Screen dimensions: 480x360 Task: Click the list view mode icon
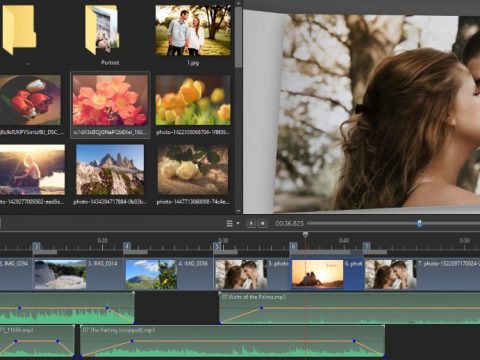[x=229, y=223]
